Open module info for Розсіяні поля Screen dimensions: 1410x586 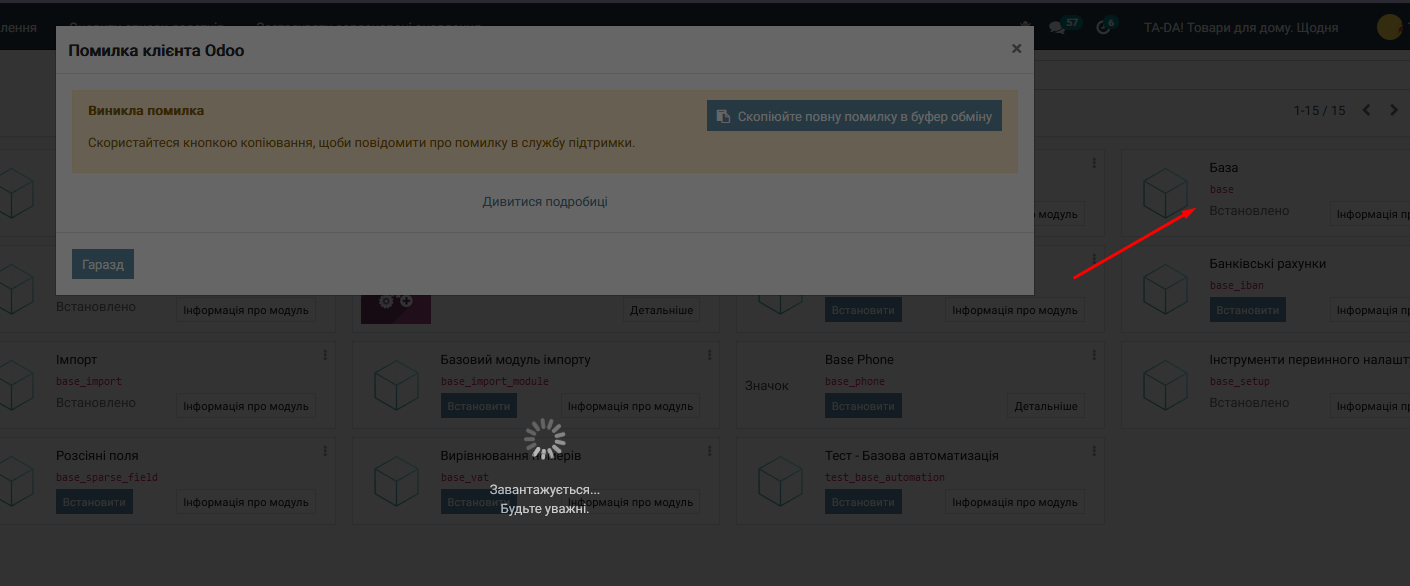click(x=246, y=502)
